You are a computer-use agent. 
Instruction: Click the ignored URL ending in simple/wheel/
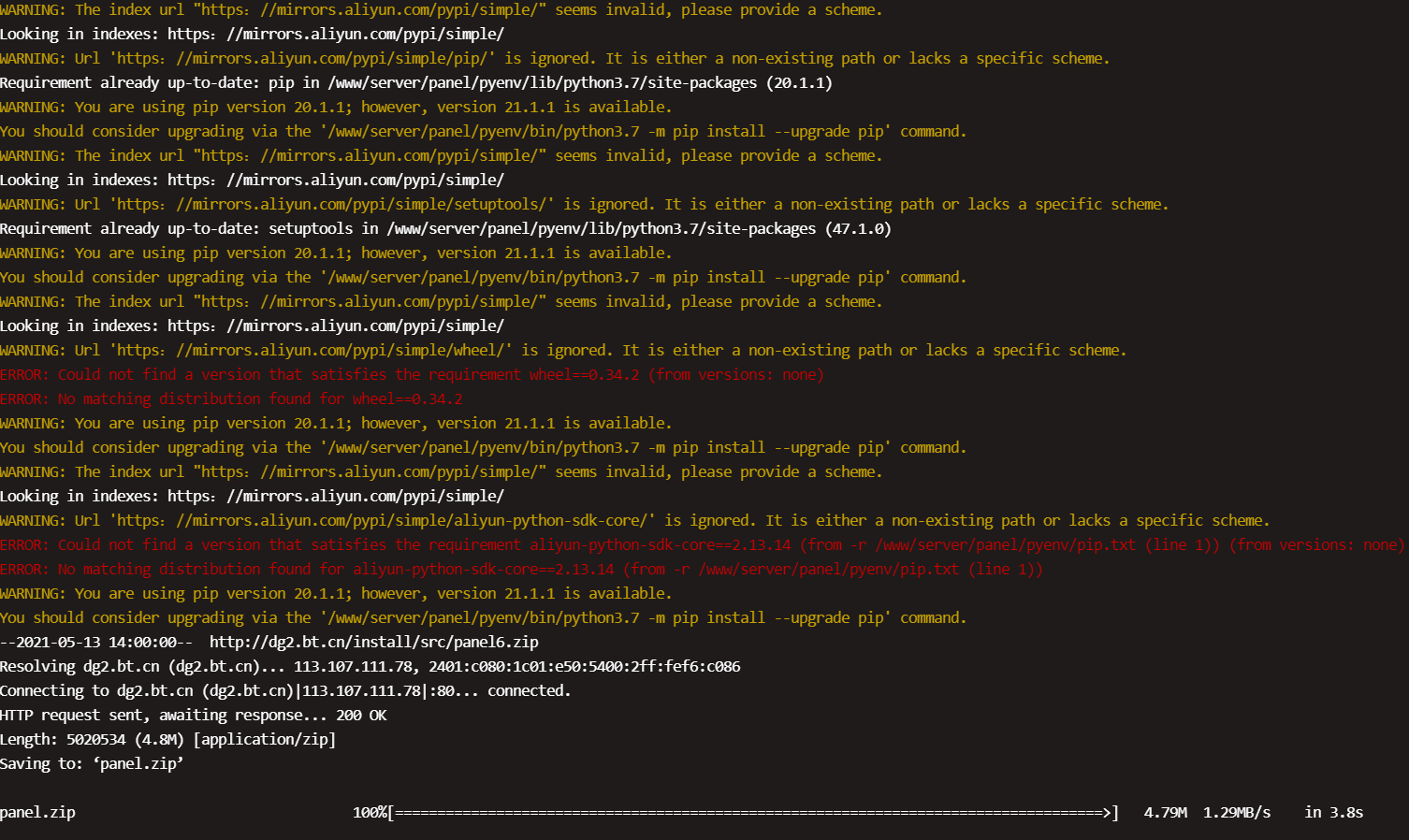point(311,350)
